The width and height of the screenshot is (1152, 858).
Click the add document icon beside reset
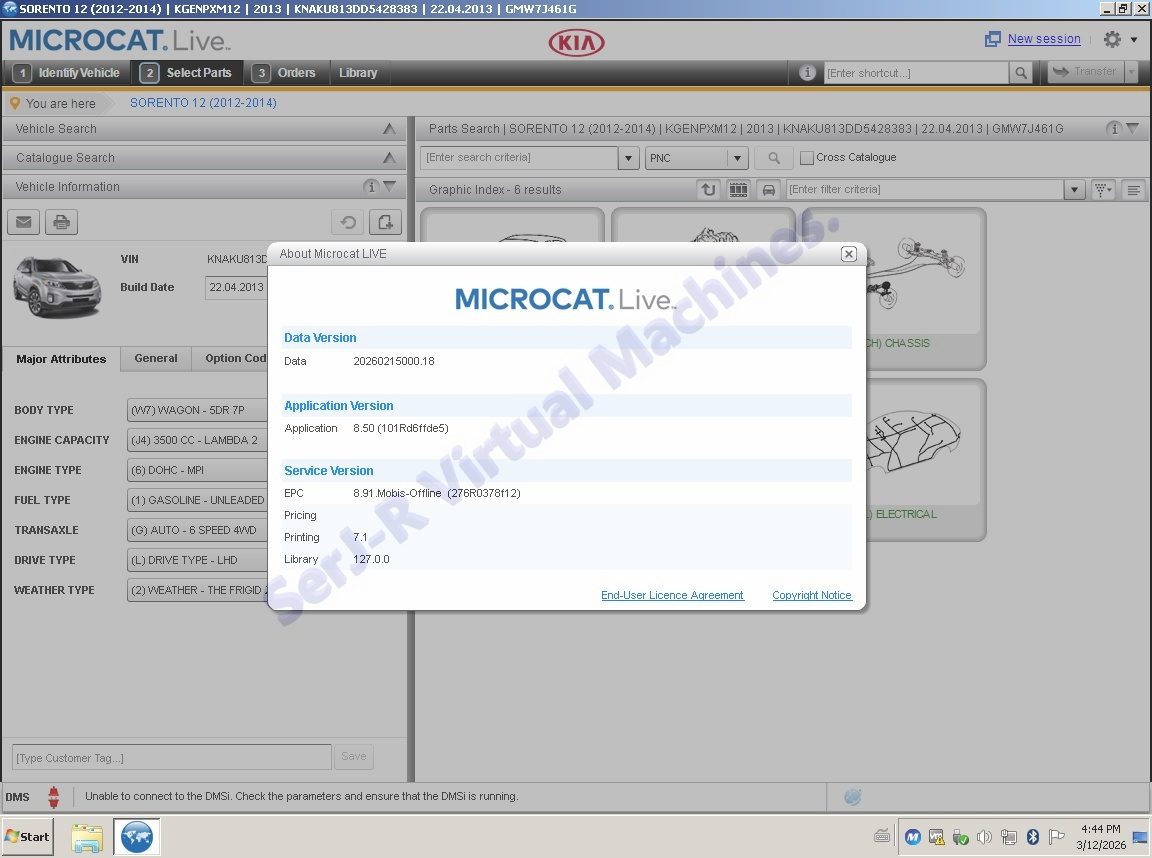tap(385, 222)
